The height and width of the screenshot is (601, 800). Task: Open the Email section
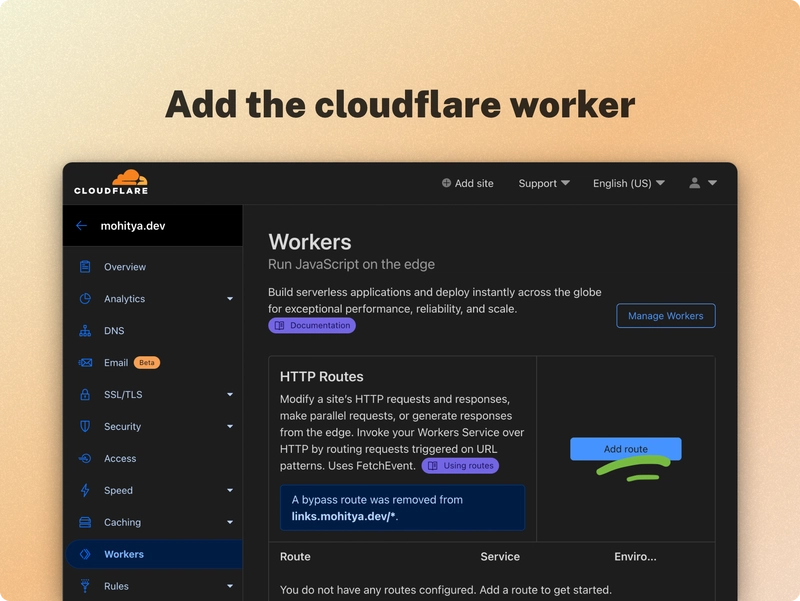coord(116,363)
